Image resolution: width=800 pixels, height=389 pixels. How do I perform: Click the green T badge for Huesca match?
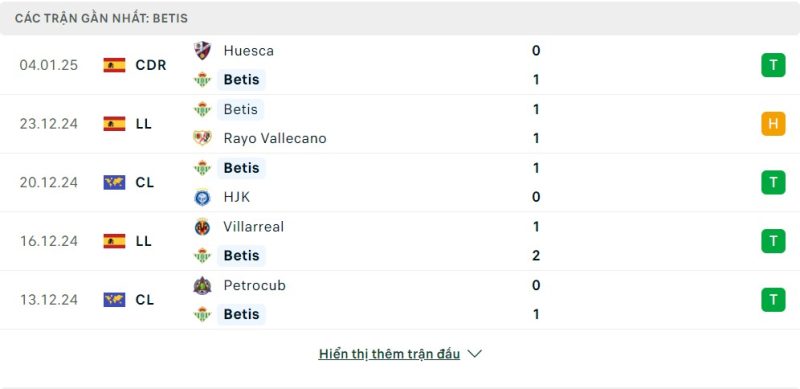point(773,65)
